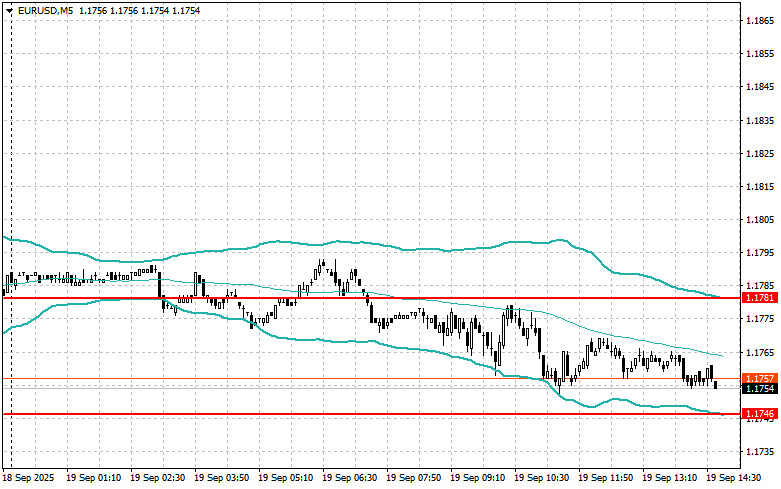Click the small triangle arrow before EURUSD,M5
The image size is (781, 489).
point(9,10)
